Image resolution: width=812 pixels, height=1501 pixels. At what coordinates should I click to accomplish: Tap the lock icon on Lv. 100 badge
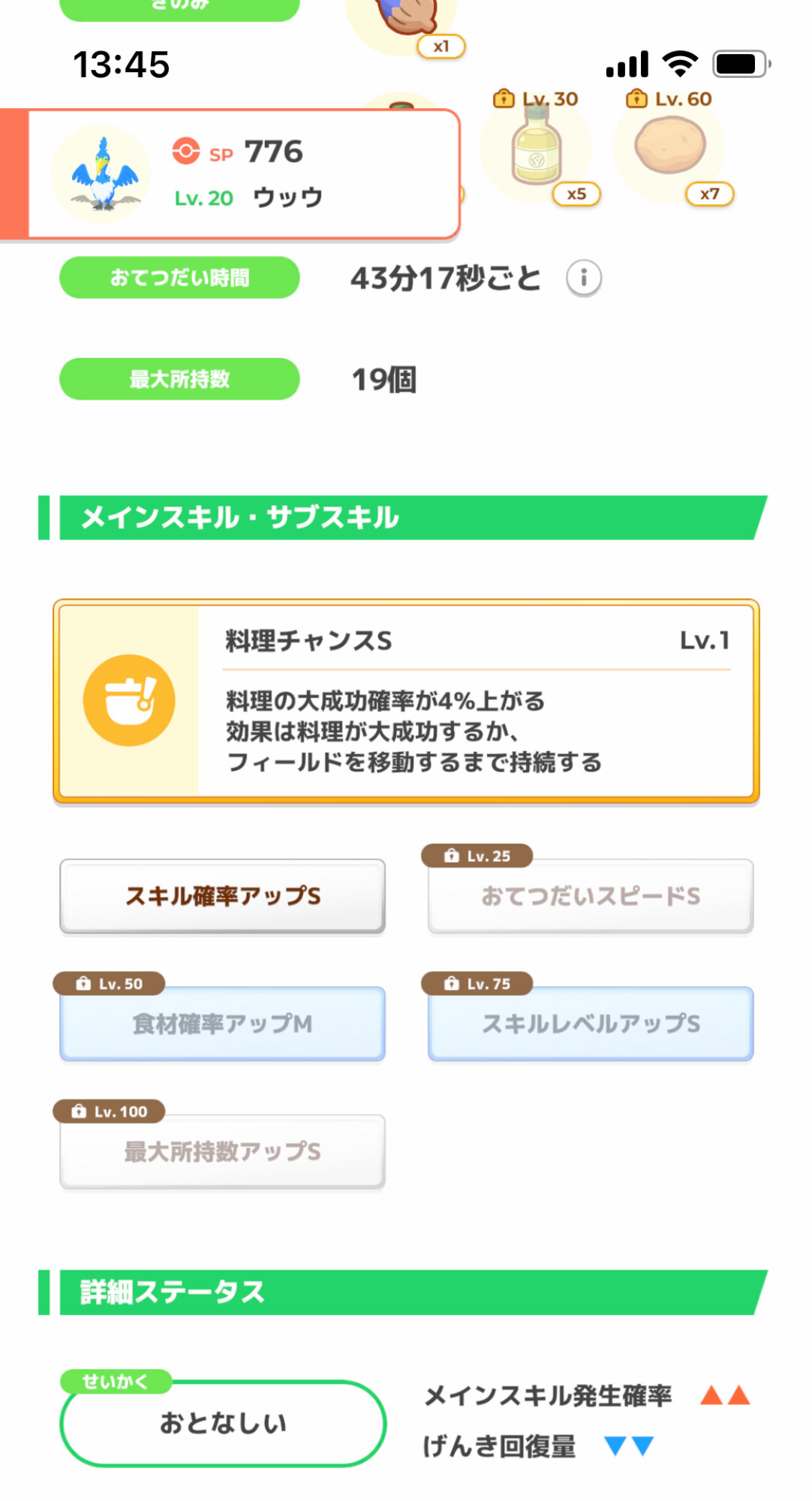[x=79, y=1111]
